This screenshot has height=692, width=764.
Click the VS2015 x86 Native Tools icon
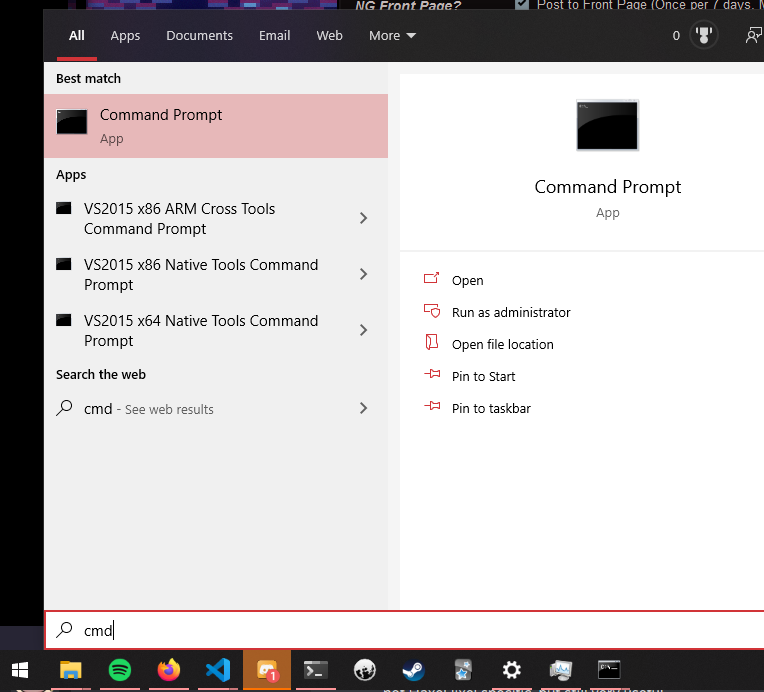63,265
